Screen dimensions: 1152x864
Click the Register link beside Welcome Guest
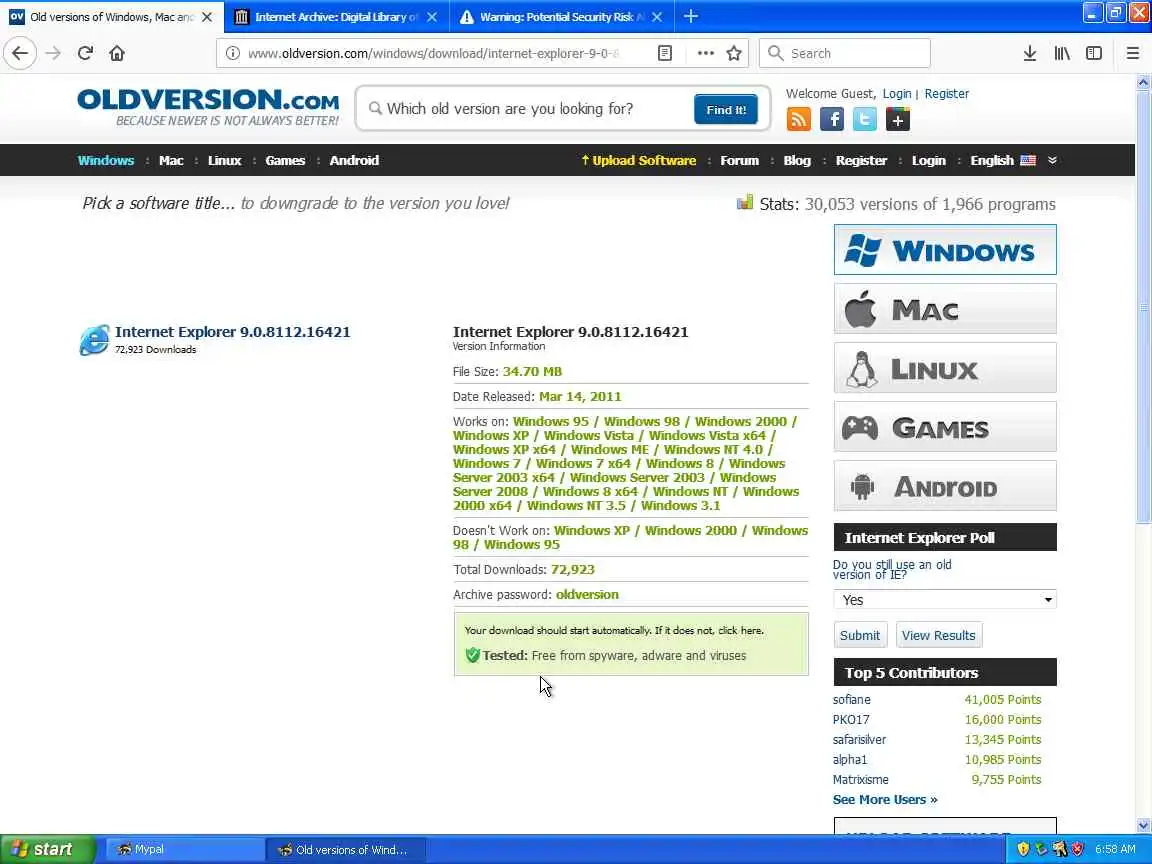946,93
